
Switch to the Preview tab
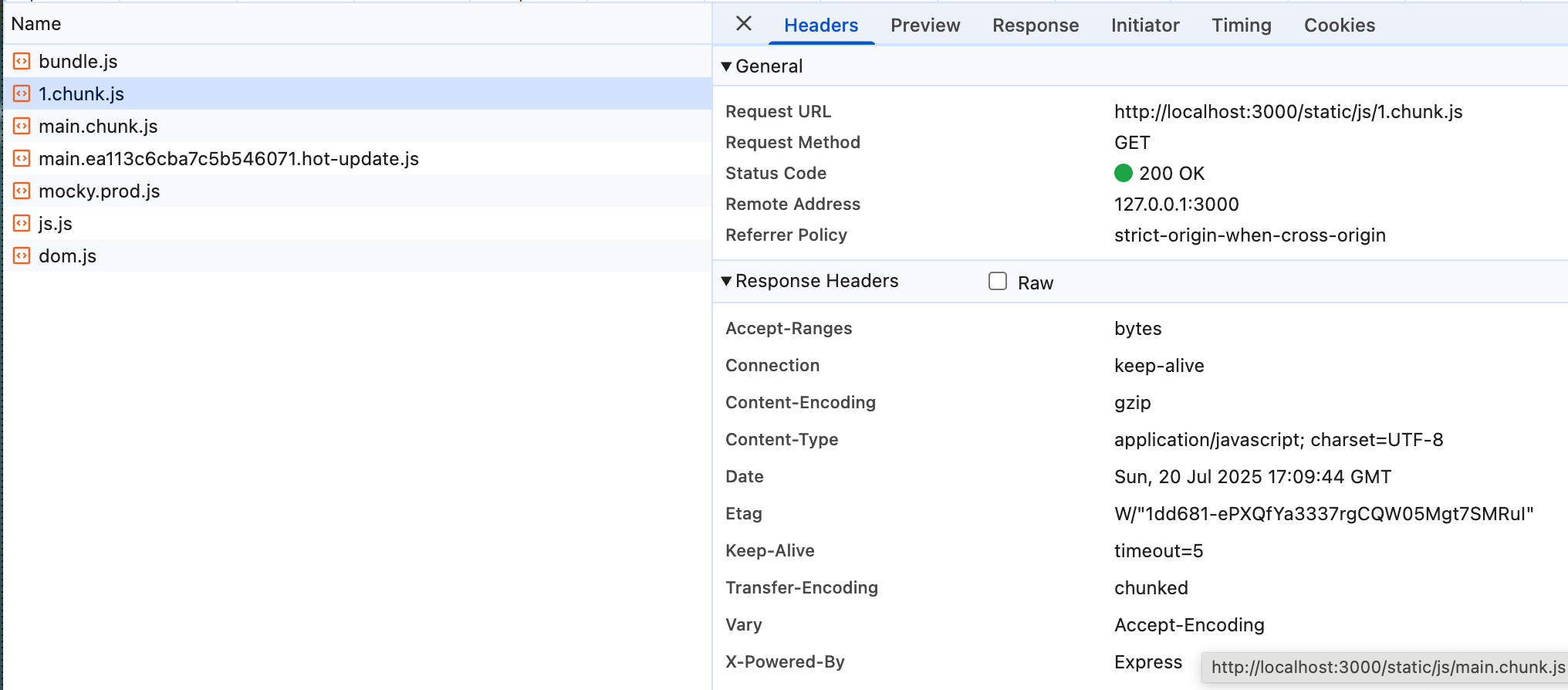click(x=924, y=25)
